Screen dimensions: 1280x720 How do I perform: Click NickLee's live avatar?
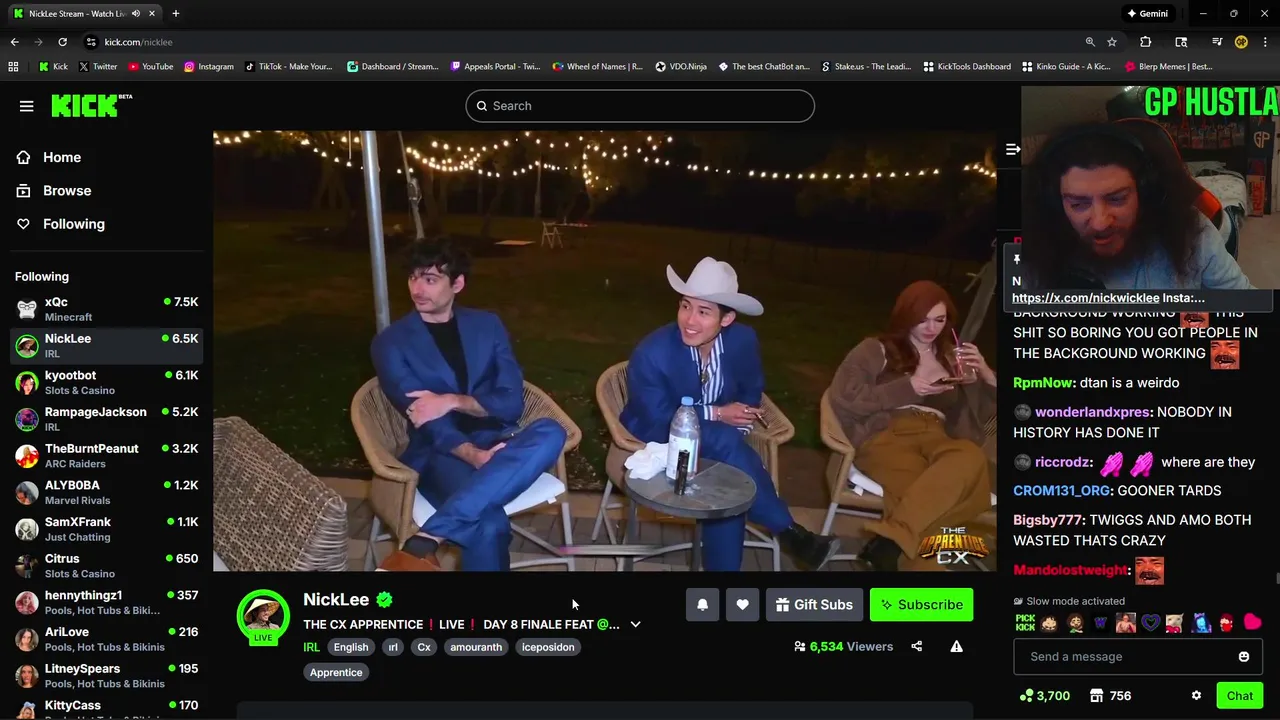click(263, 616)
